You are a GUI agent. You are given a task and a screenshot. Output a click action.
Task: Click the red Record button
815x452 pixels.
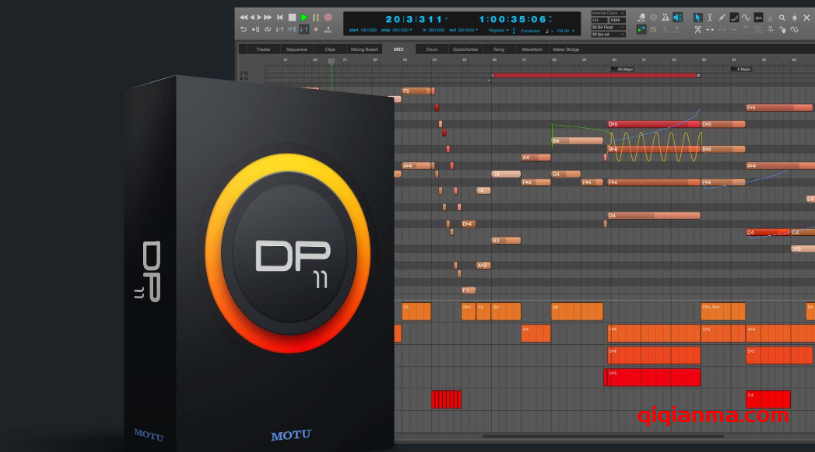pos(328,17)
